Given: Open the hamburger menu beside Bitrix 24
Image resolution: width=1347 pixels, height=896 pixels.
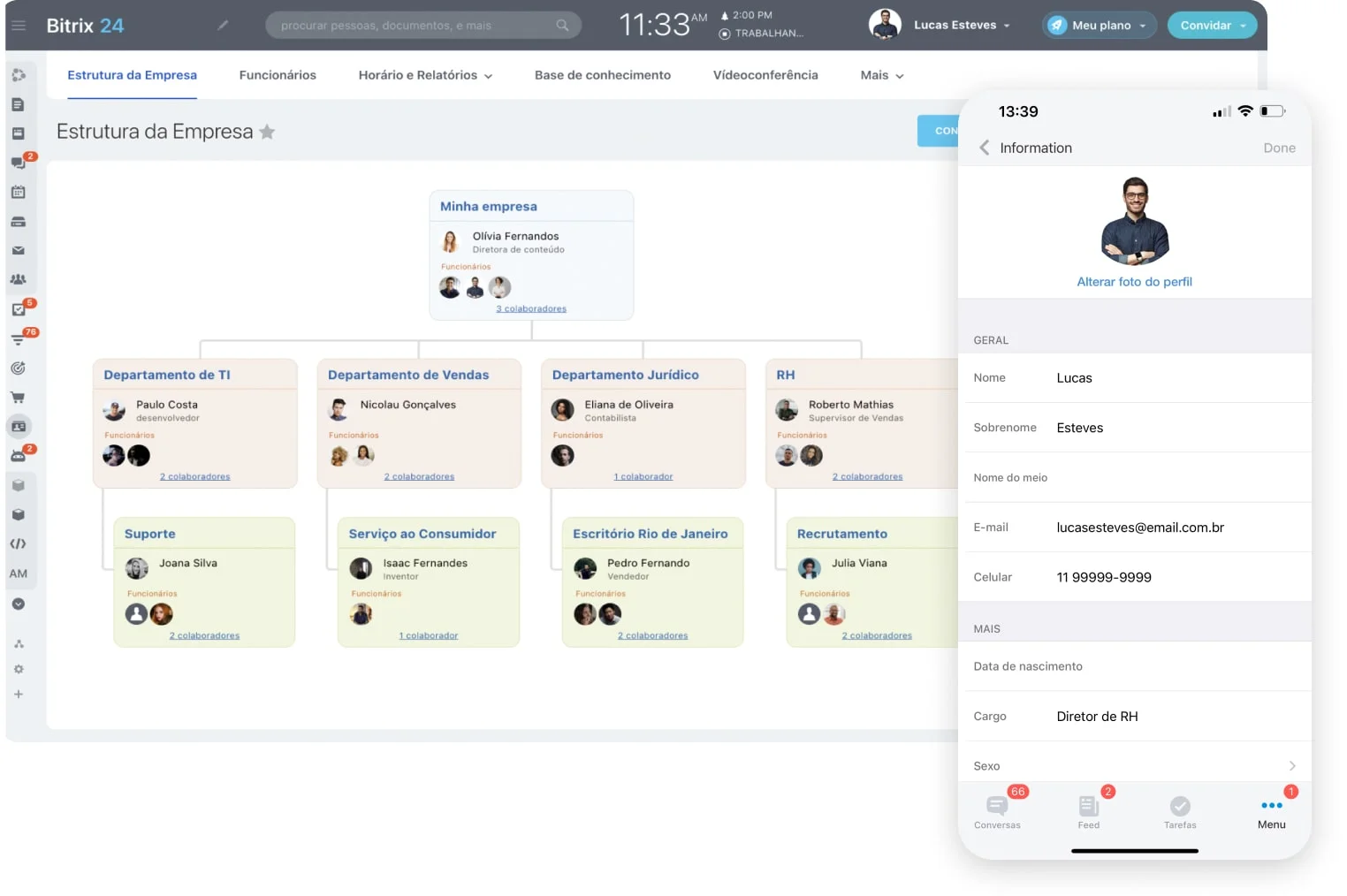Looking at the screenshot, I should point(19,26).
